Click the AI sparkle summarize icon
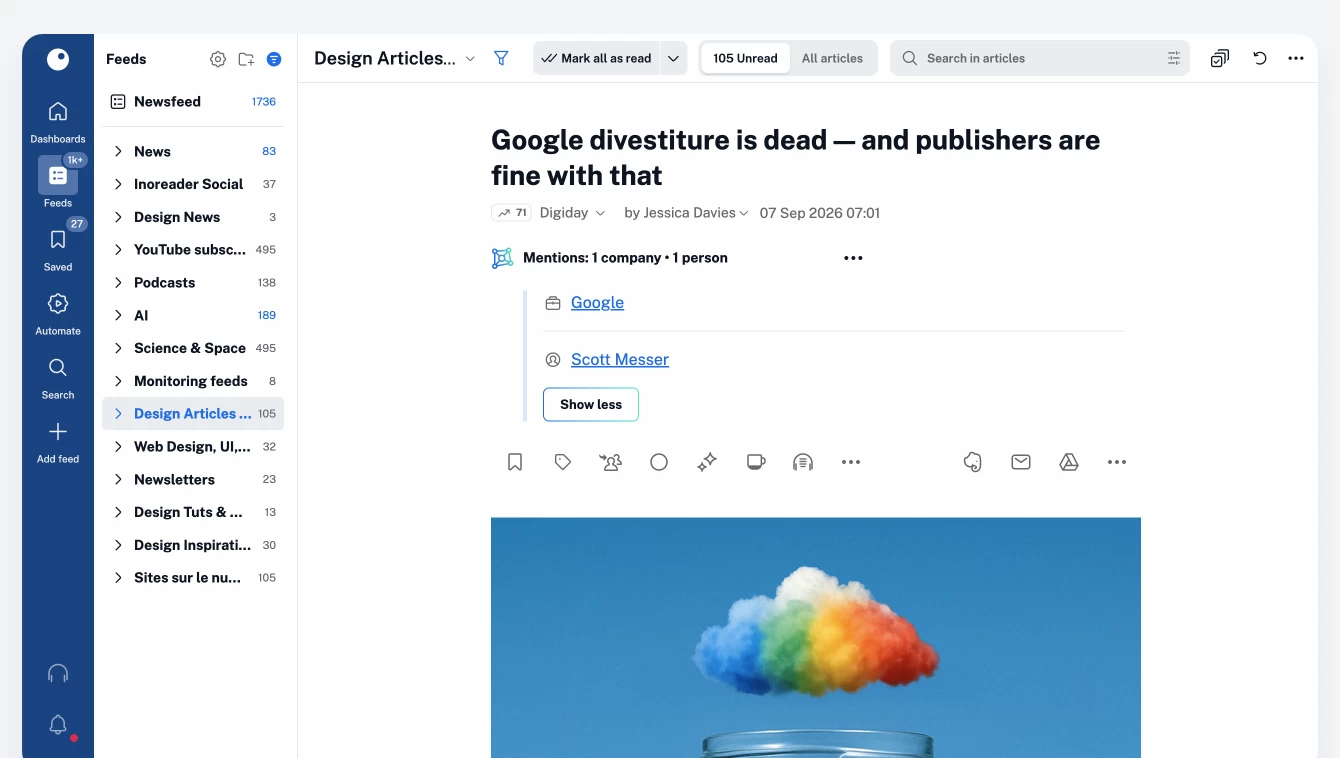The width and height of the screenshot is (1340, 758). [x=707, y=462]
